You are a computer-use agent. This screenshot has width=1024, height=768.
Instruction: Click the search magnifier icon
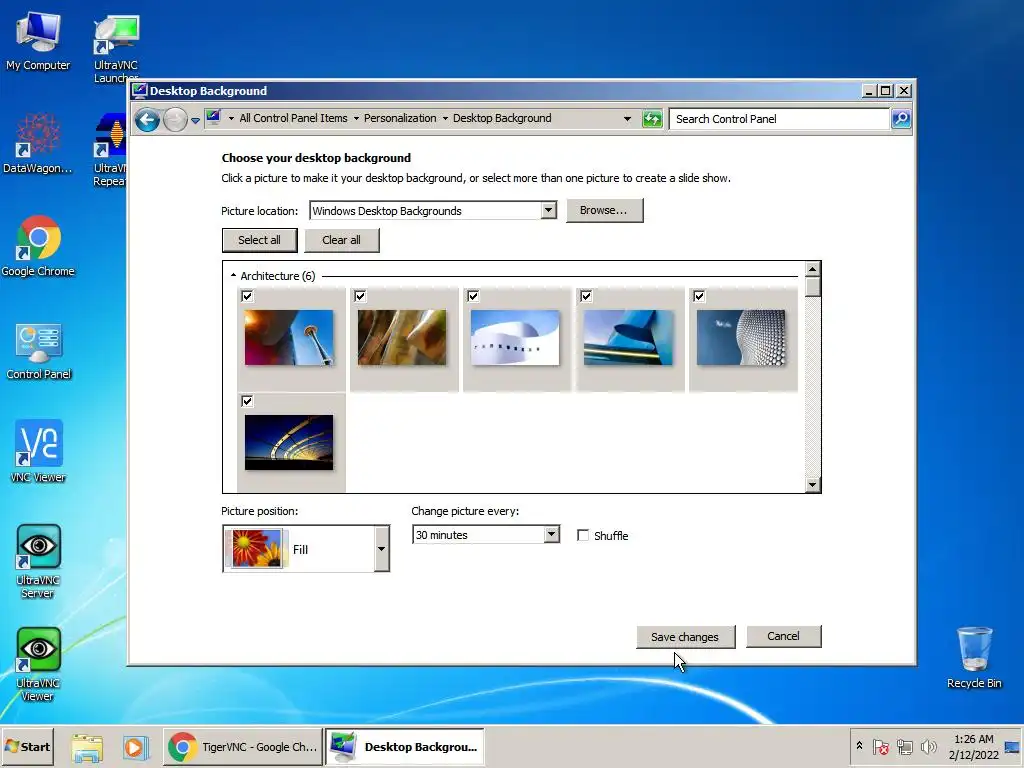901,119
